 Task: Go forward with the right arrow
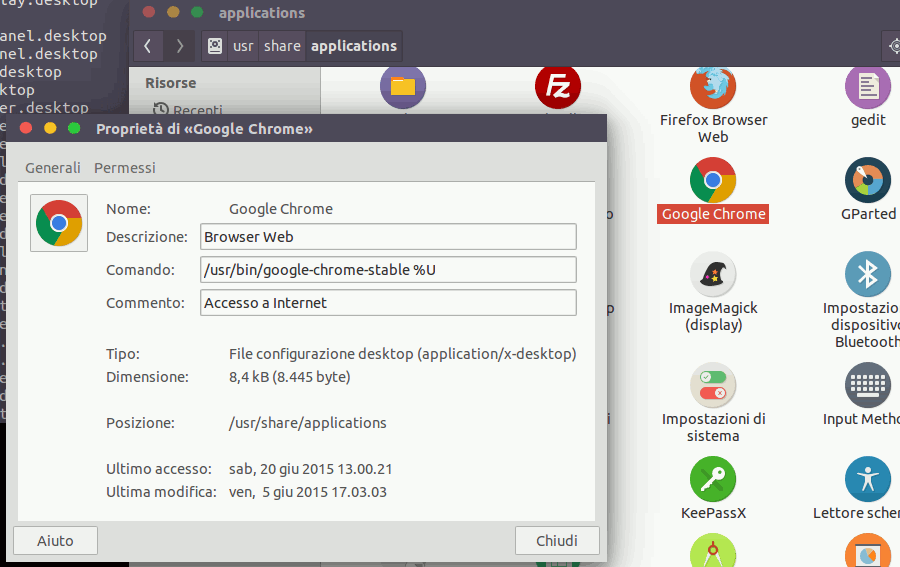coord(179,46)
